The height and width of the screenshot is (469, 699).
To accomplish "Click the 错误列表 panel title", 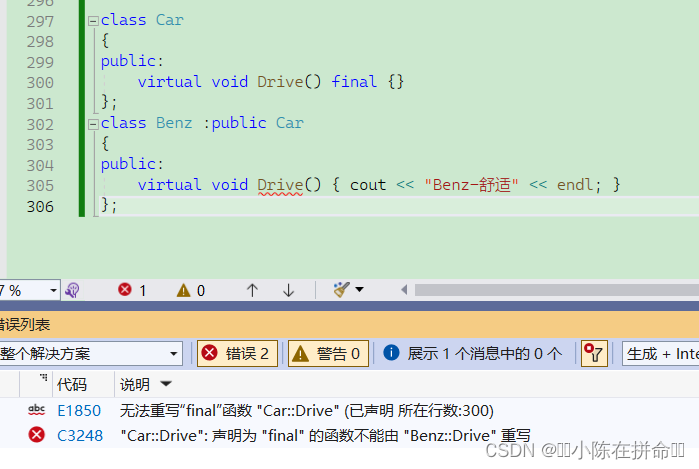I will (25, 325).
